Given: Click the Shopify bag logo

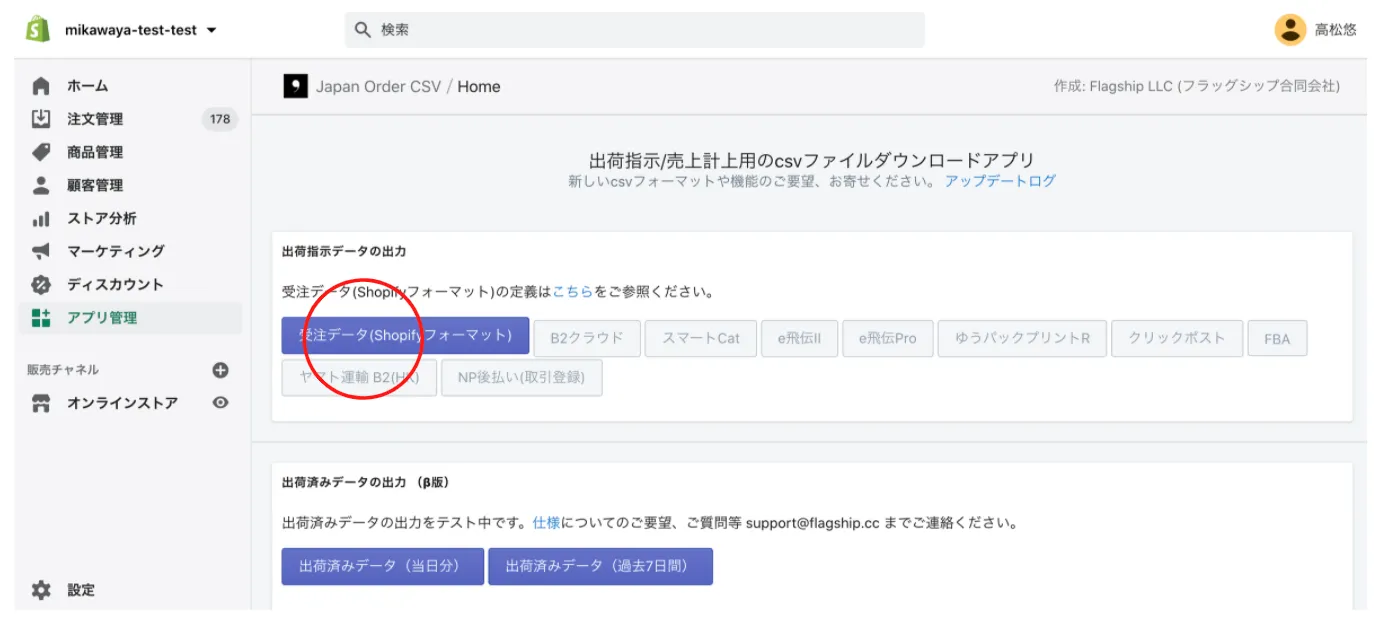Looking at the screenshot, I should [x=38, y=29].
